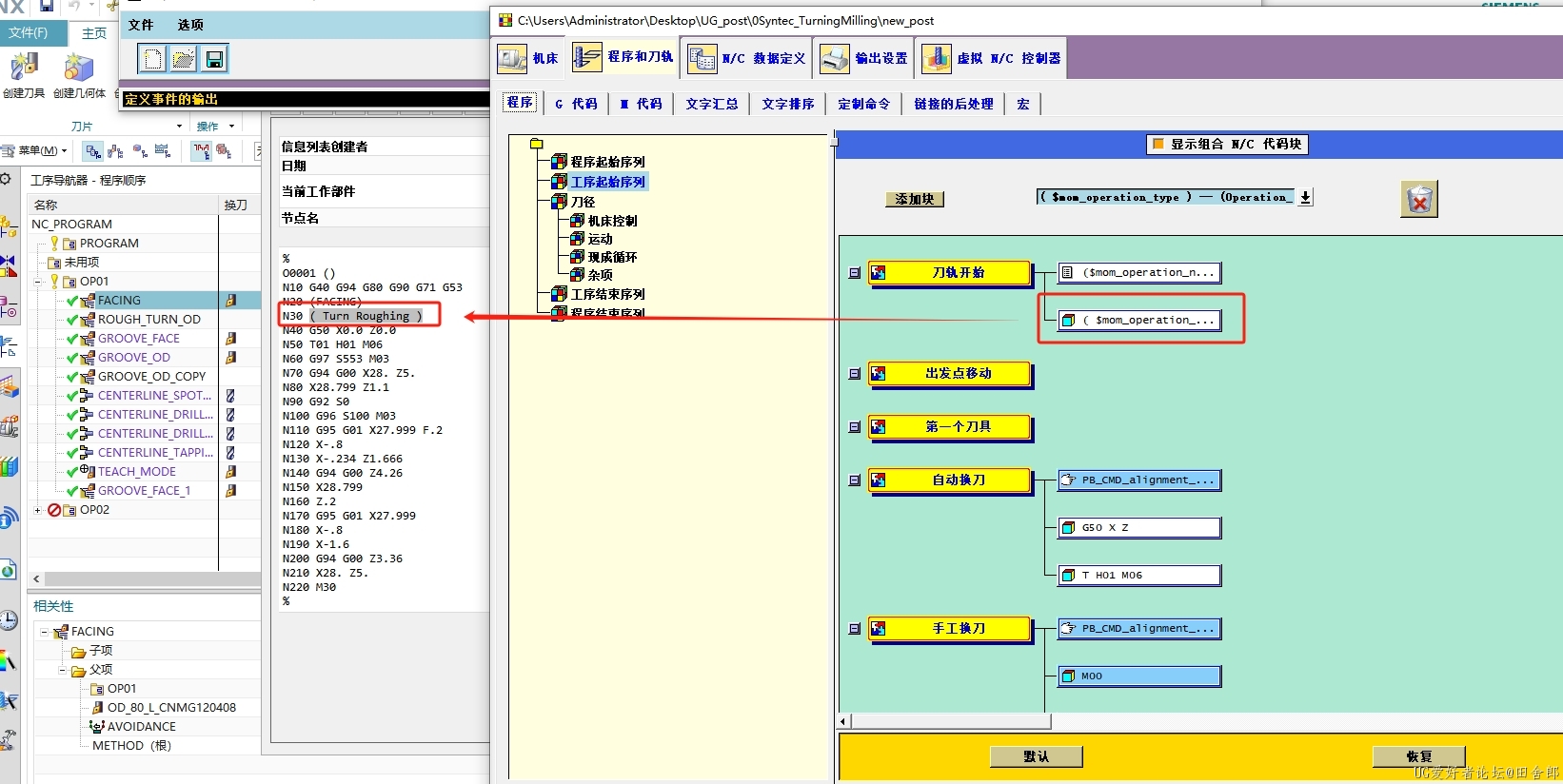Click the navigator horizontal scrollbar
The width and height of the screenshot is (1563, 784).
pyautogui.click(x=152, y=578)
